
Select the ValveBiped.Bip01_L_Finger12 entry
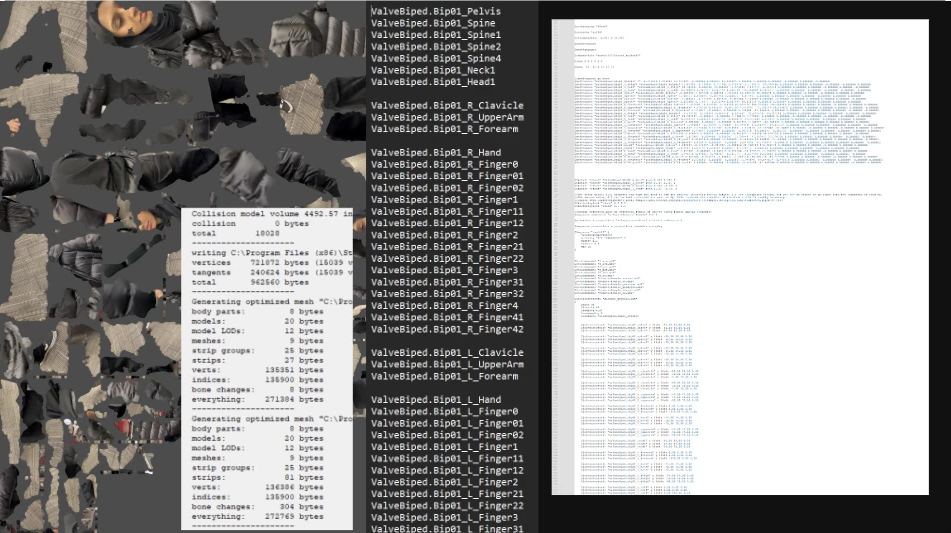pyautogui.click(x=448, y=471)
